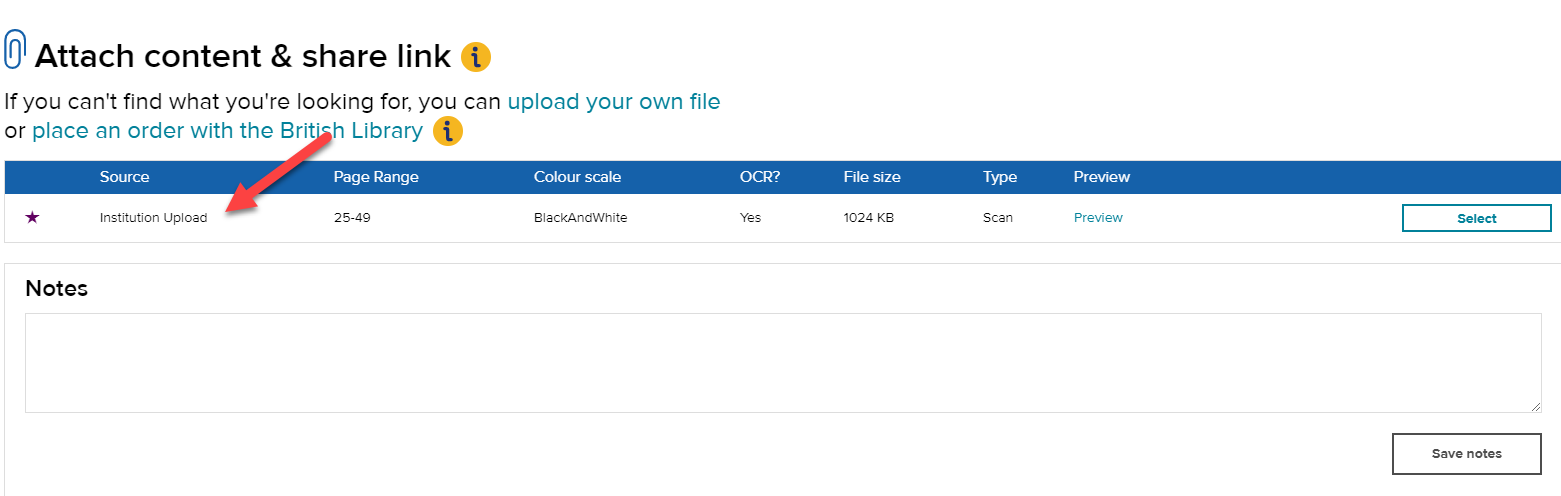This screenshot has height=496, width=1561.
Task: Open the 'upload your own file' link
Action: click(x=614, y=102)
